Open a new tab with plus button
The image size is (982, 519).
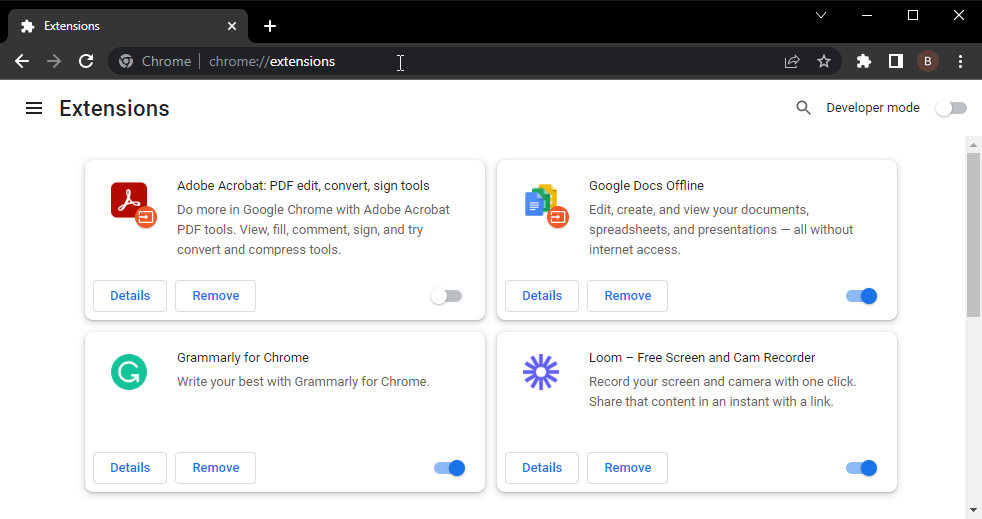pos(270,26)
